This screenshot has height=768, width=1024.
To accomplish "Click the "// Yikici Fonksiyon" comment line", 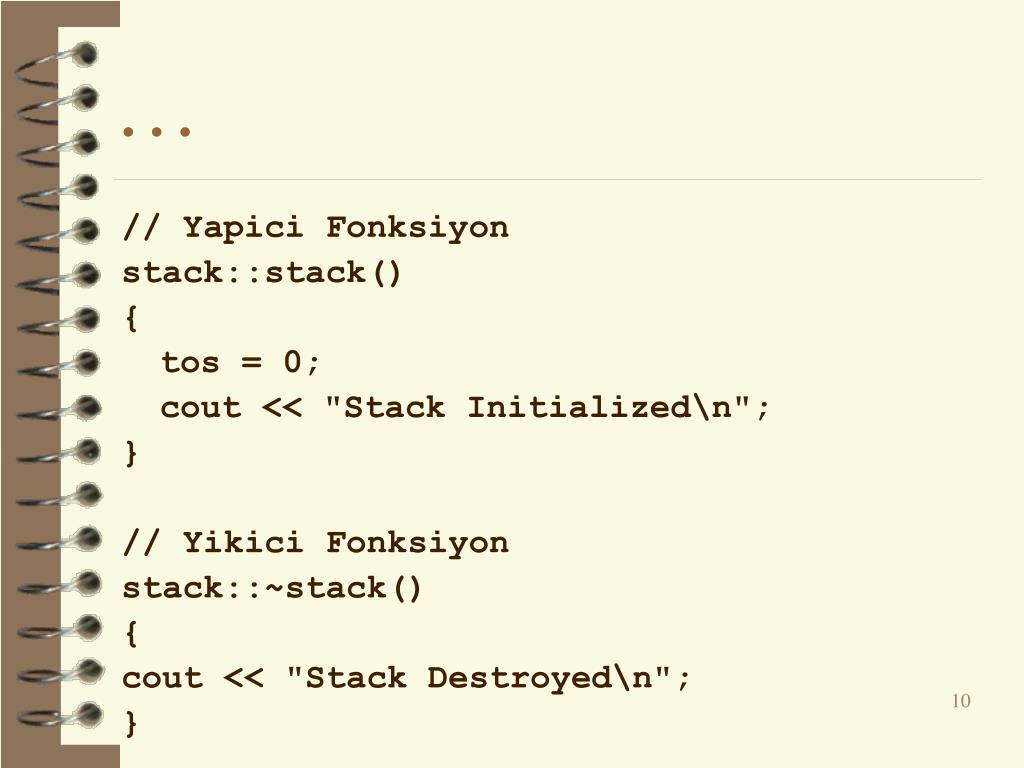I will click(x=315, y=543).
